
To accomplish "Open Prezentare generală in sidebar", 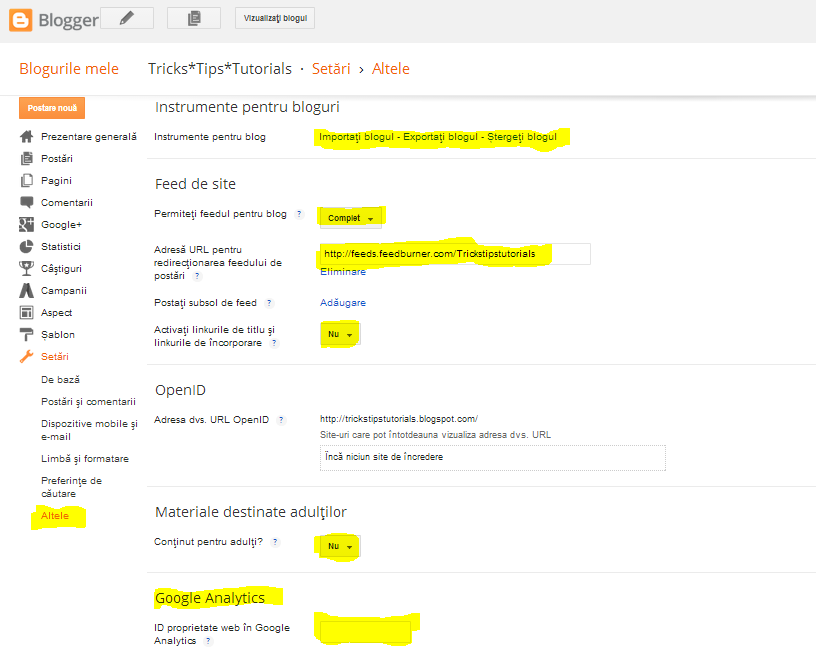I will 89,136.
